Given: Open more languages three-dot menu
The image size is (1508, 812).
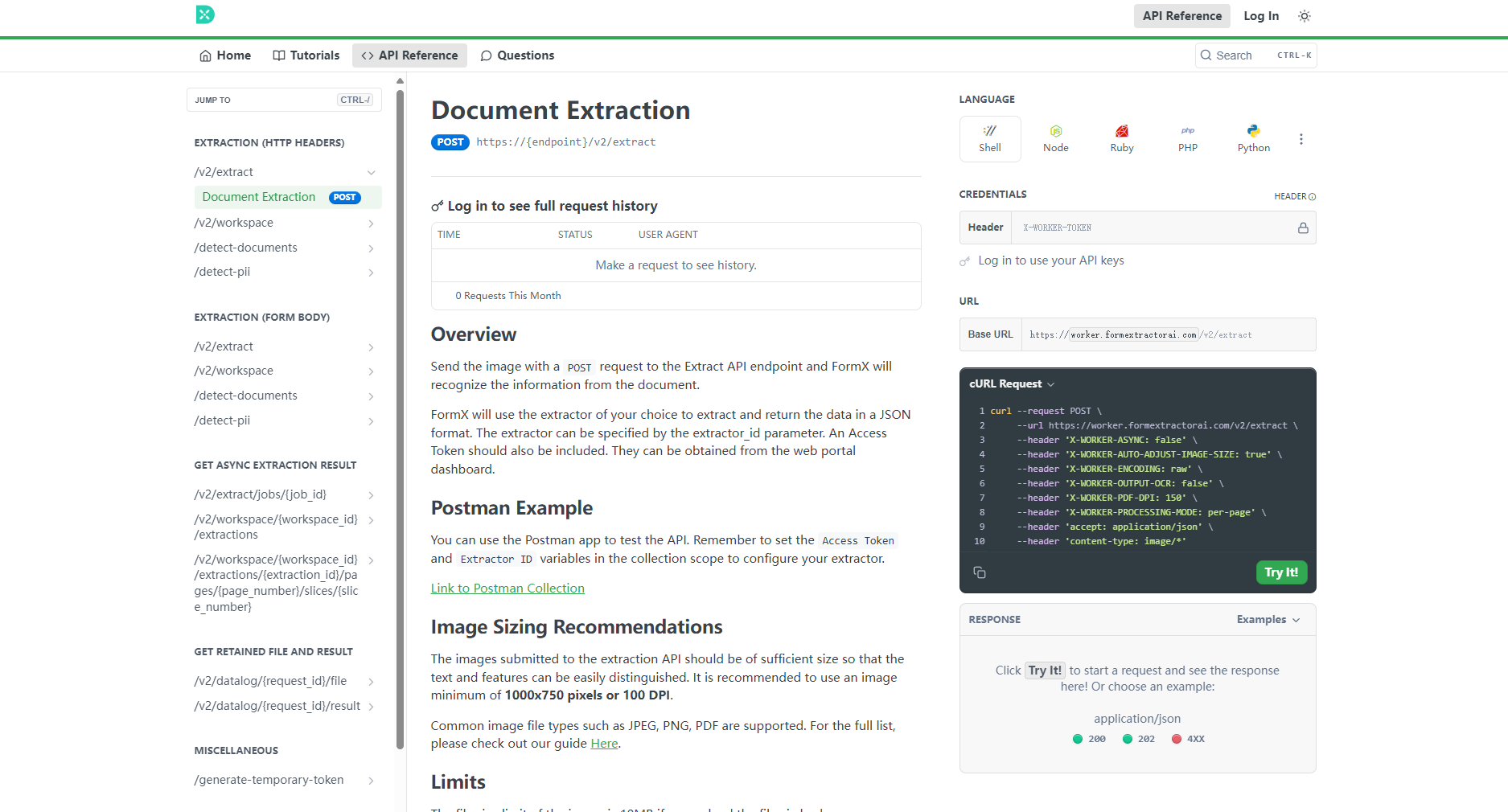Looking at the screenshot, I should (x=1301, y=139).
